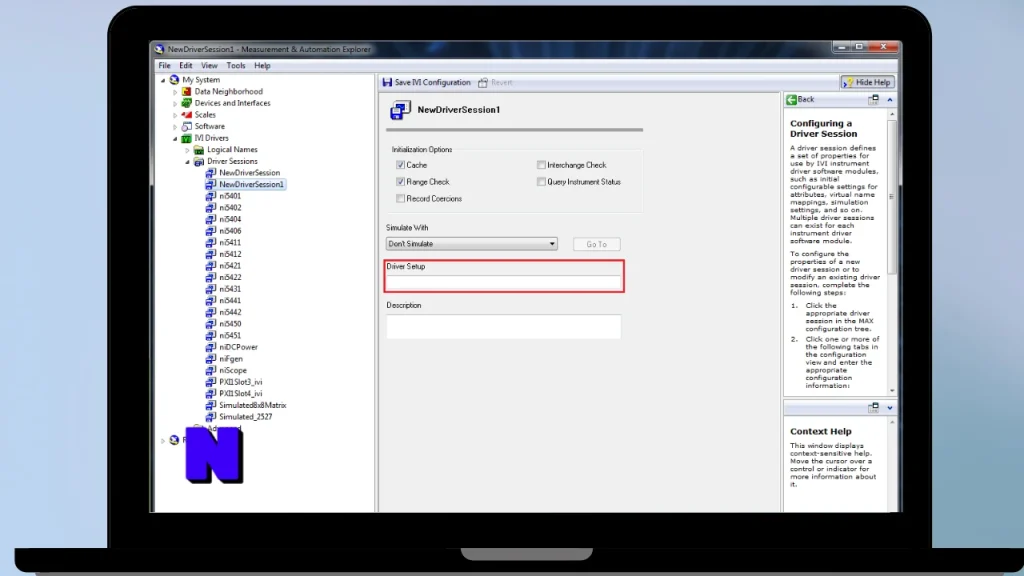Select PXI1Slot4_ivi in the tree
This screenshot has width=1024, height=576.
[x=240, y=393]
